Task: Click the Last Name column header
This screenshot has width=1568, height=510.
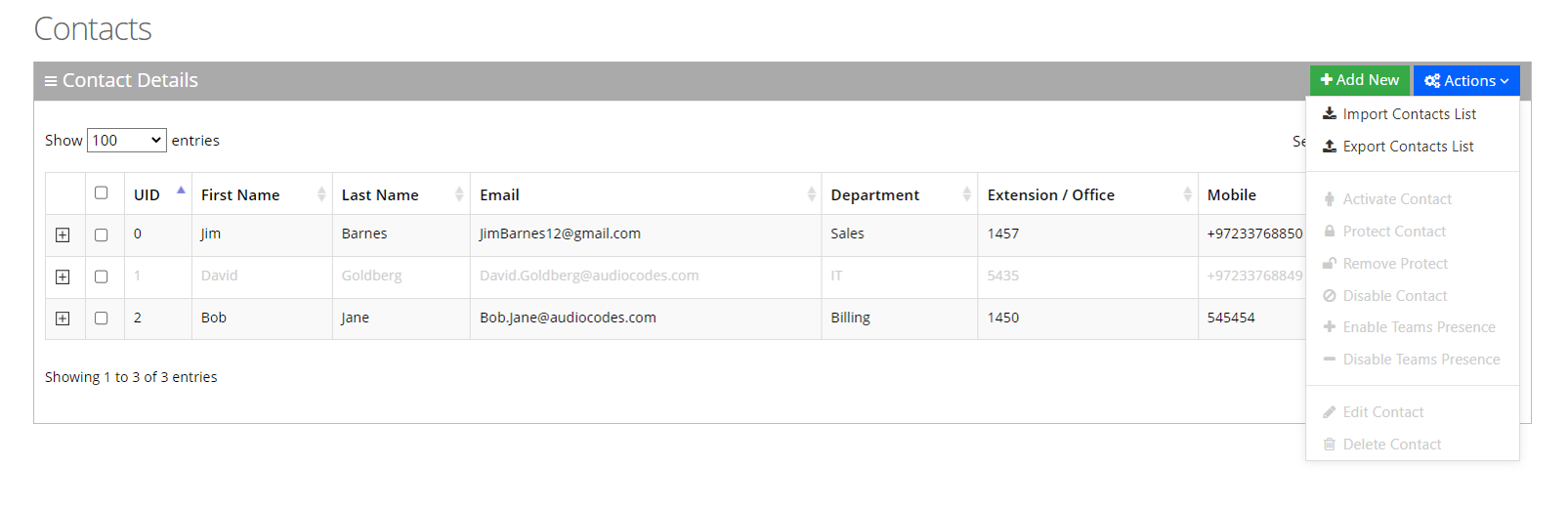Action: (x=380, y=194)
